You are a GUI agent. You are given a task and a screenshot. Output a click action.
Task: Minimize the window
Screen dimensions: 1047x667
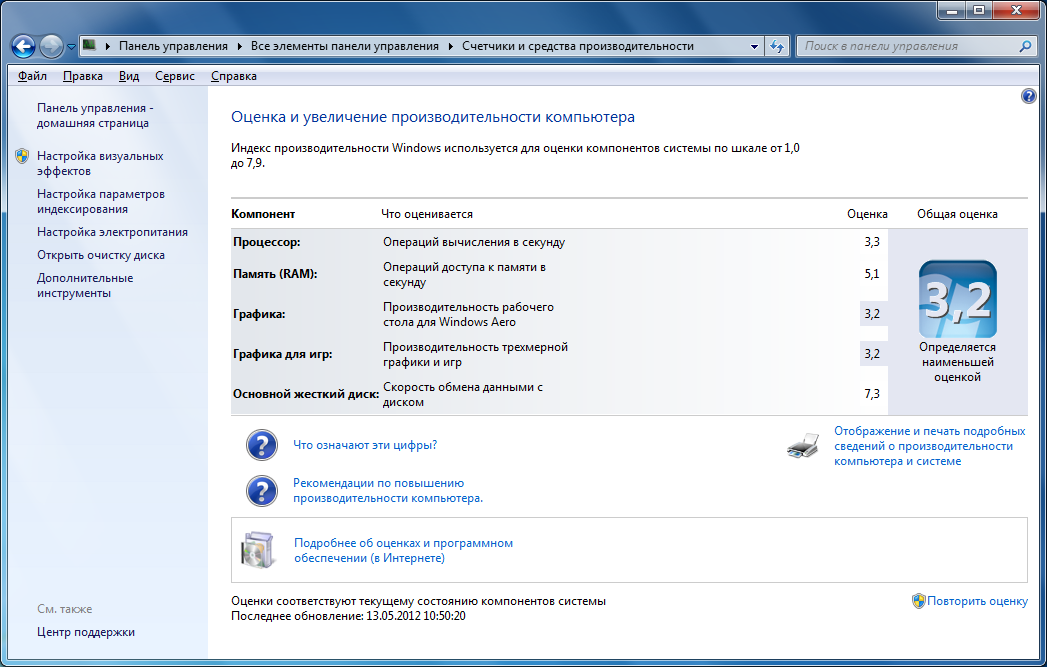click(952, 11)
